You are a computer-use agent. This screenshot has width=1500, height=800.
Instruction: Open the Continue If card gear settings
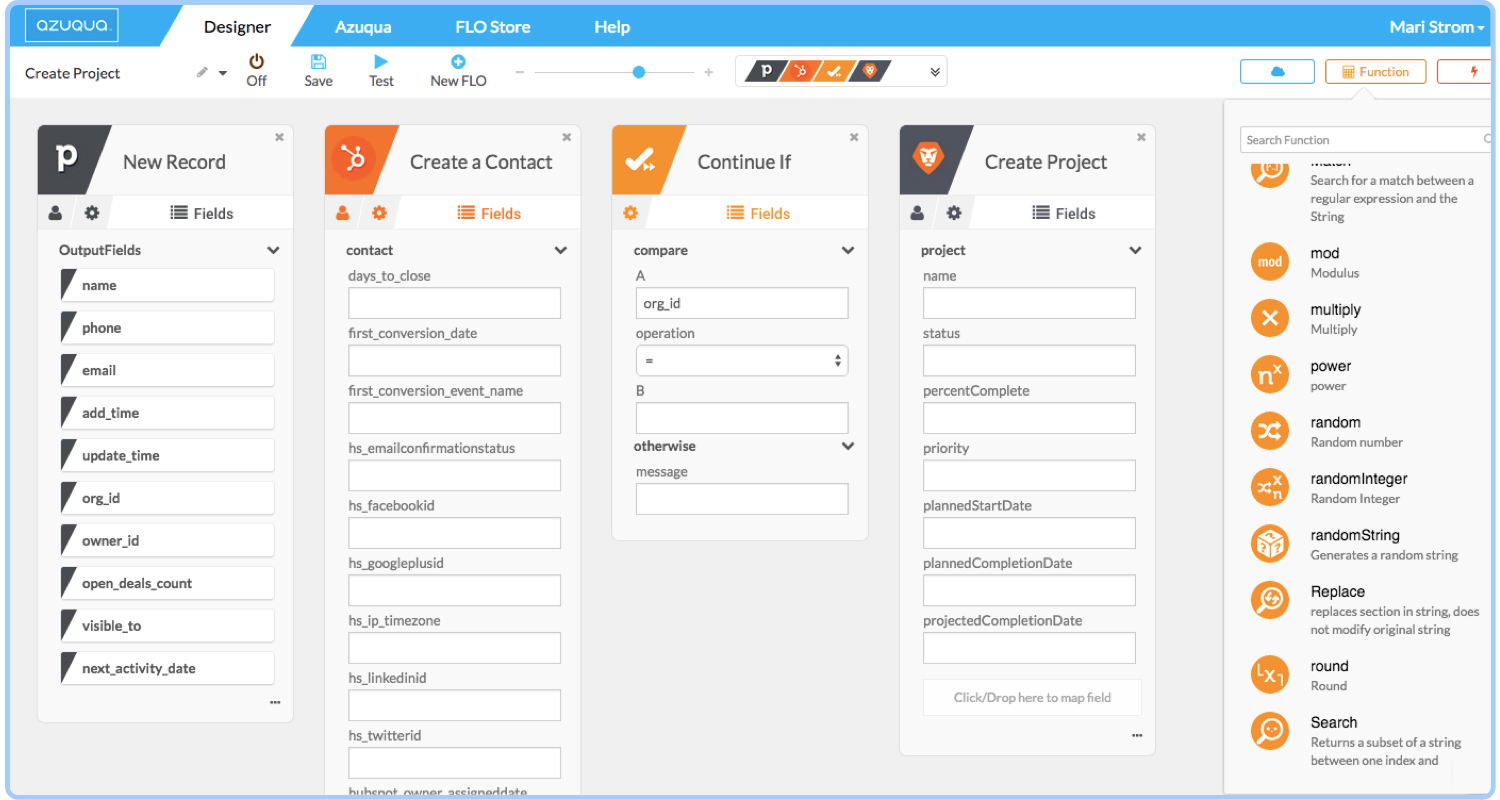[x=630, y=213]
